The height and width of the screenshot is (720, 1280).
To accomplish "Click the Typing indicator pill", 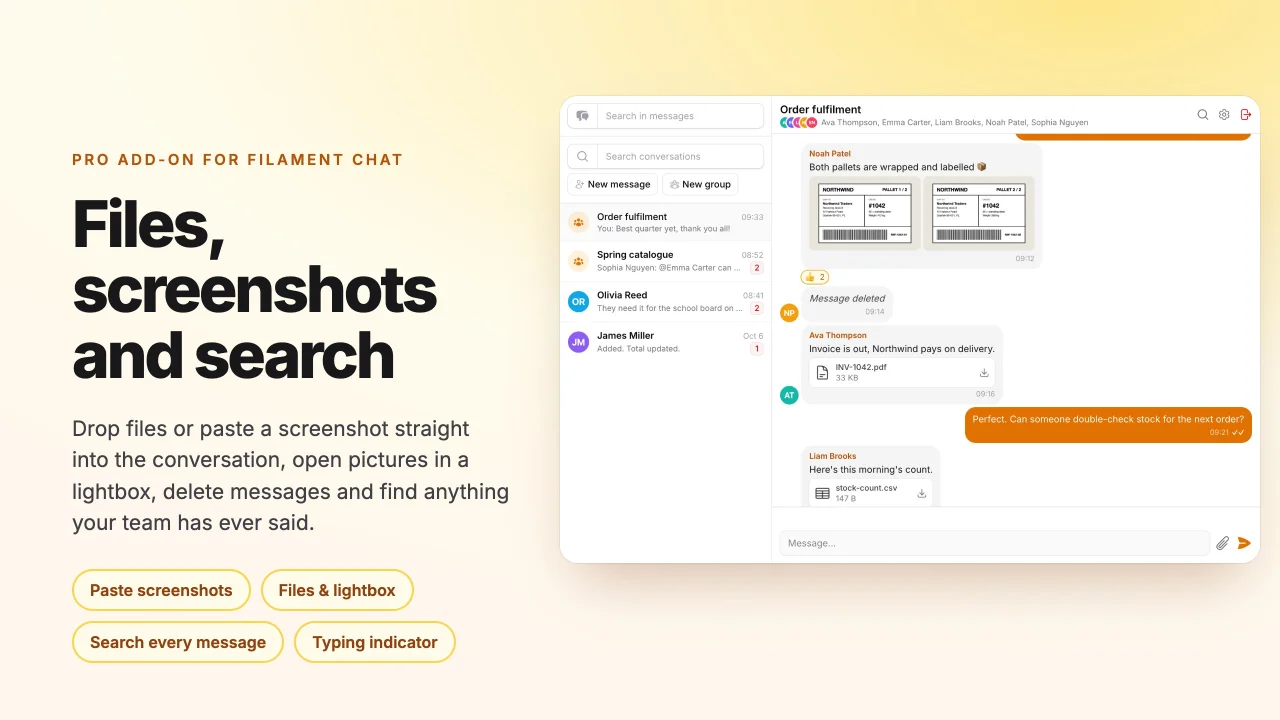I will [x=375, y=642].
